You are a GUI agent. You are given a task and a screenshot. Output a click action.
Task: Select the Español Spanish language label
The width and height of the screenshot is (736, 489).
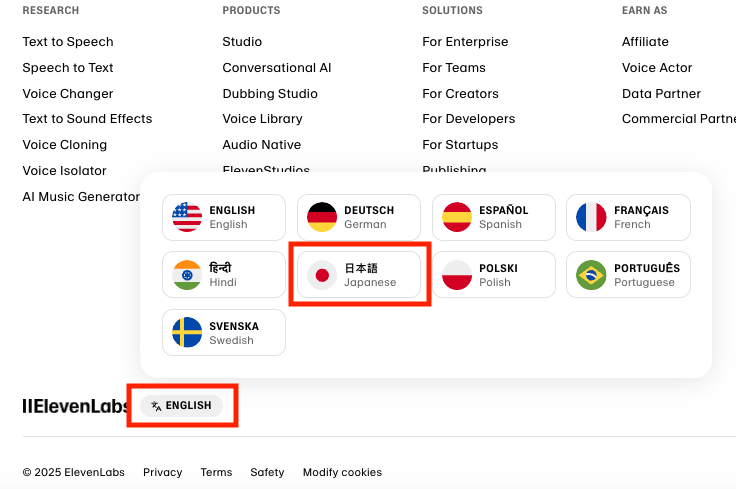[x=504, y=217]
